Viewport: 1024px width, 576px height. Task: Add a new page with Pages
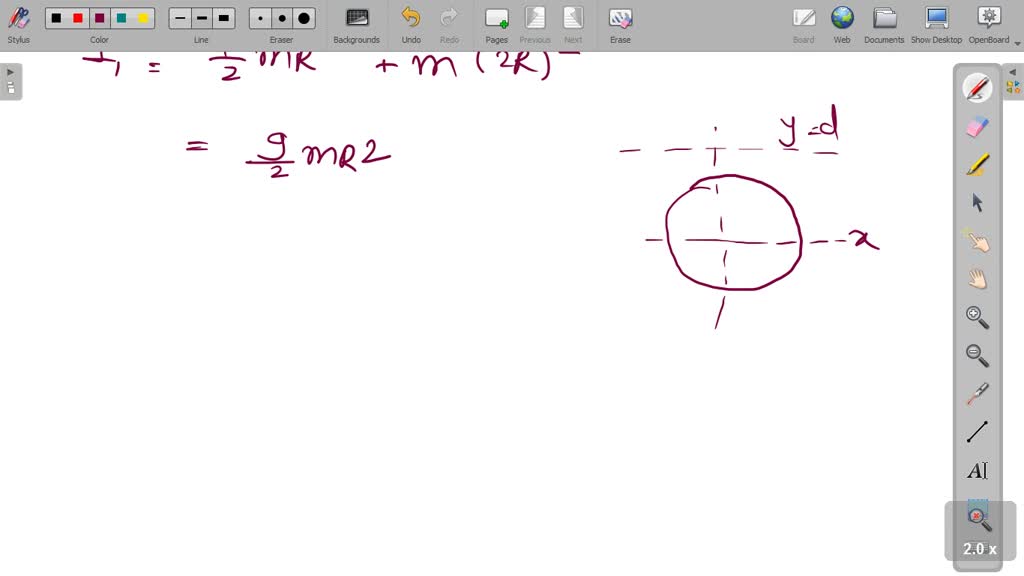(496, 24)
